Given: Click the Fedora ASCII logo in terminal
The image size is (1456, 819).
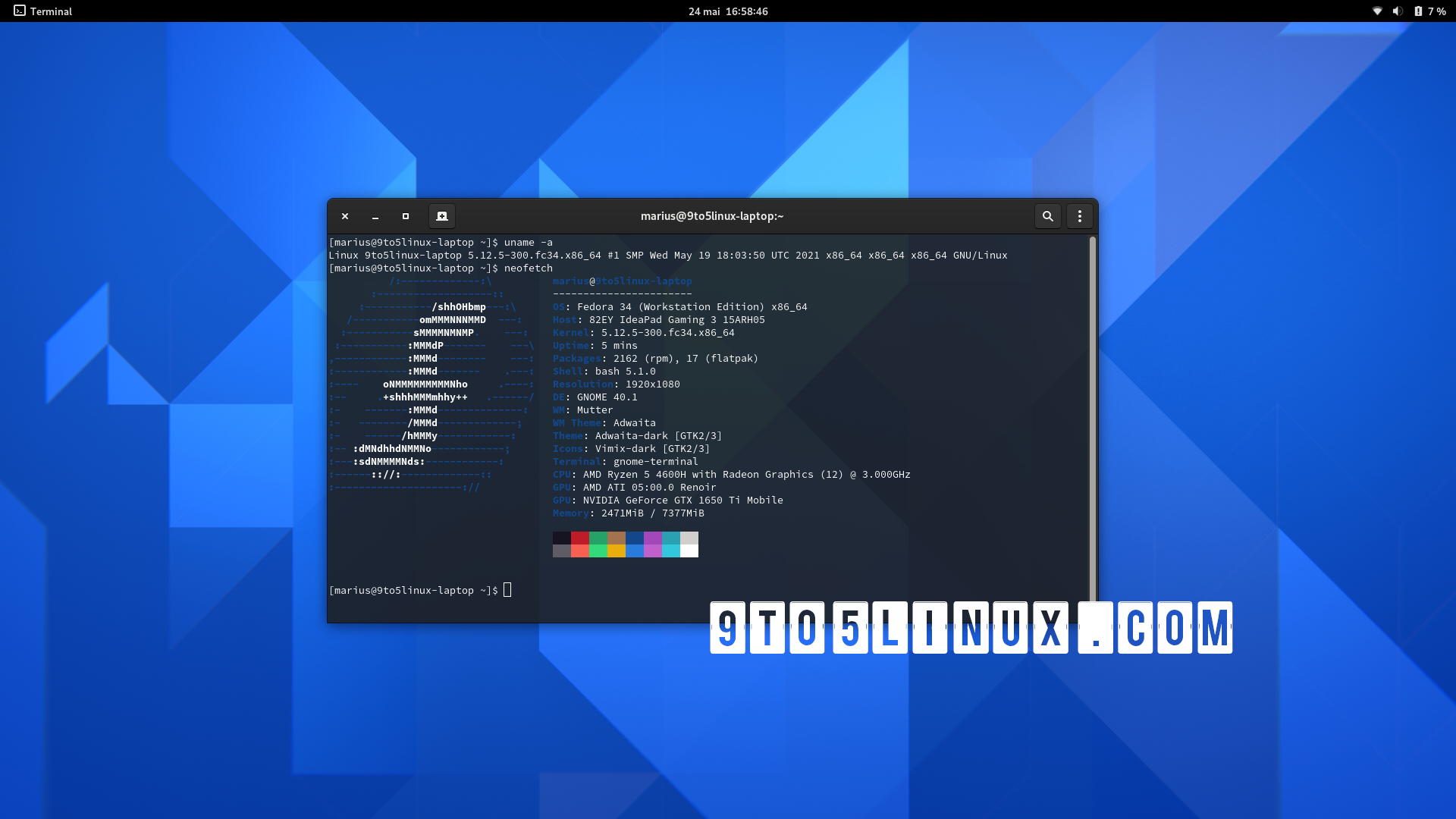Looking at the screenshot, I should tap(432, 384).
